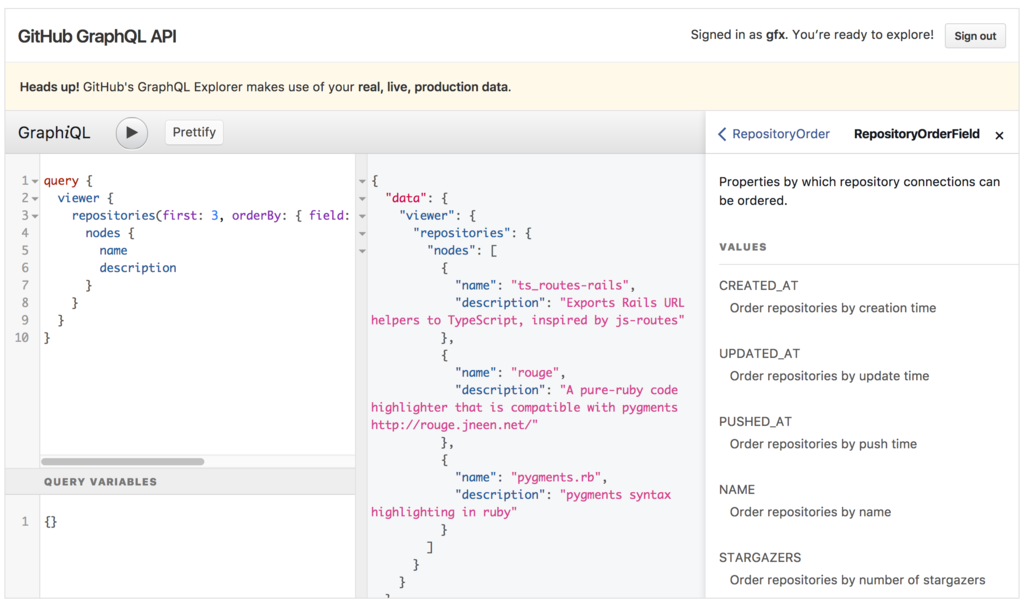Image resolution: width=1024 pixels, height=604 pixels.
Task: Click the query editor horizontal scrollbar
Action: pos(122,461)
